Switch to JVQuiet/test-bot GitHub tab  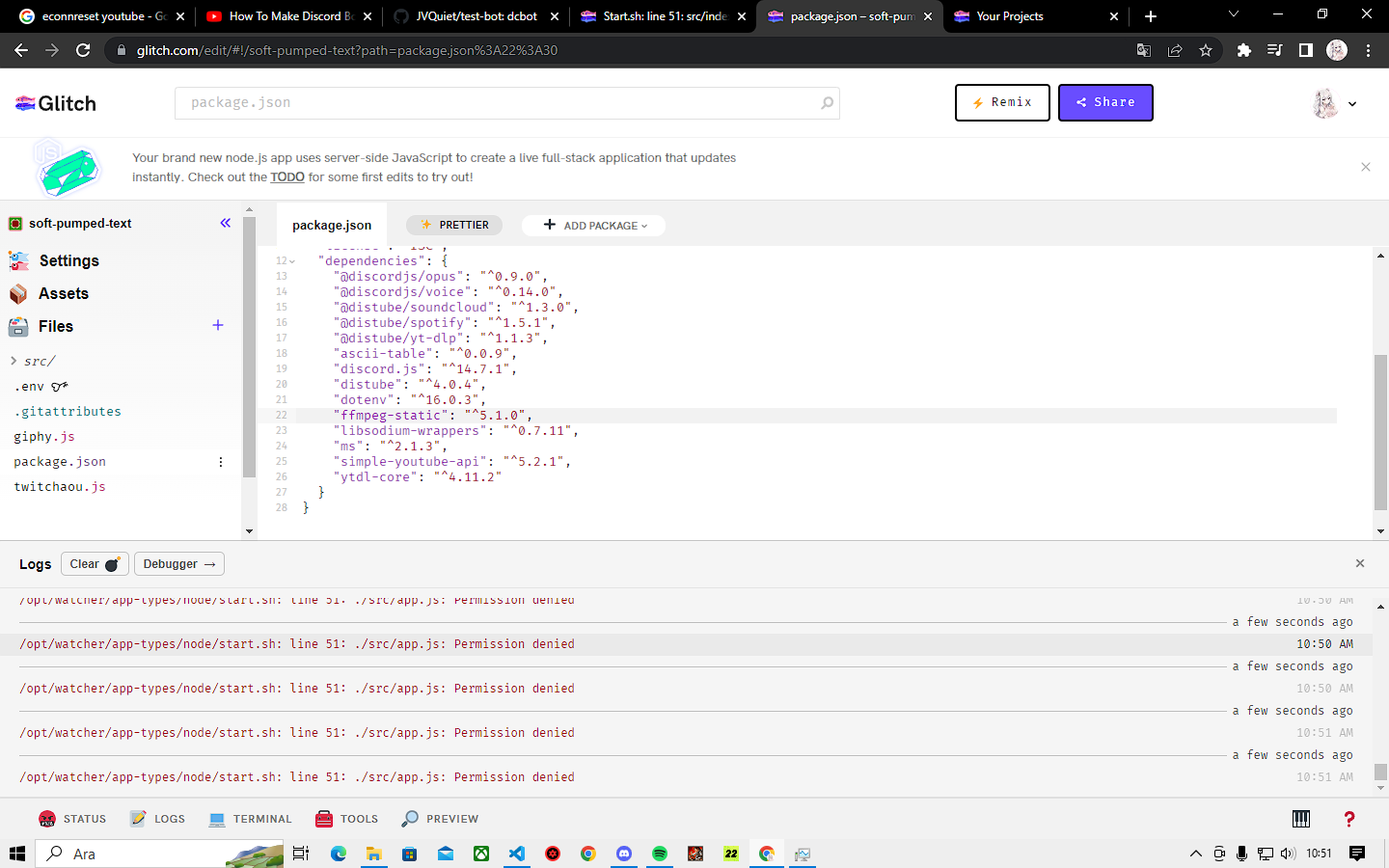click(477, 16)
